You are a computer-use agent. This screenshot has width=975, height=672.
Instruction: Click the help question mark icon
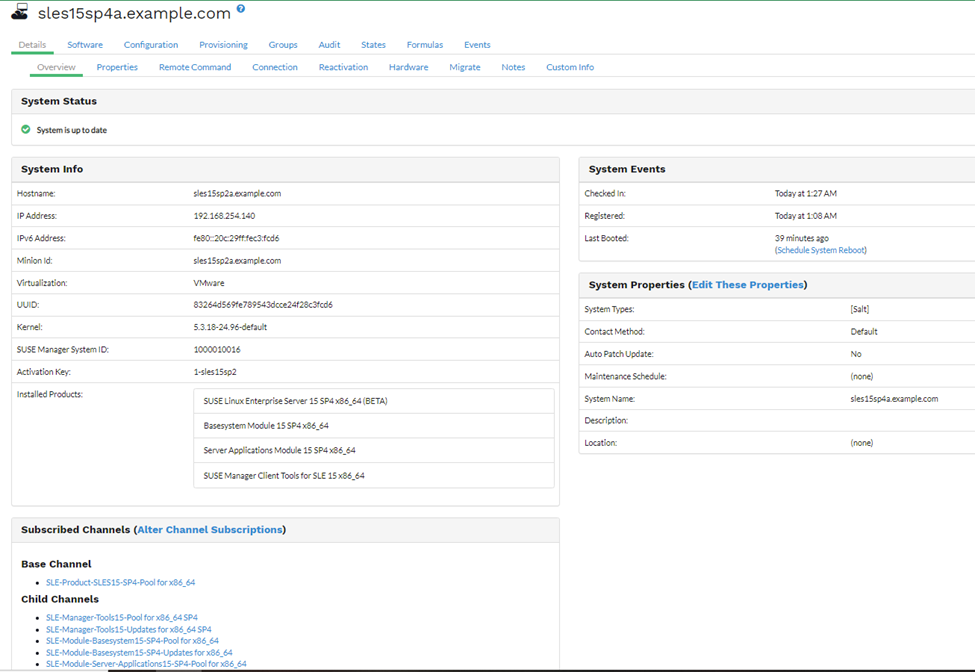tap(241, 9)
